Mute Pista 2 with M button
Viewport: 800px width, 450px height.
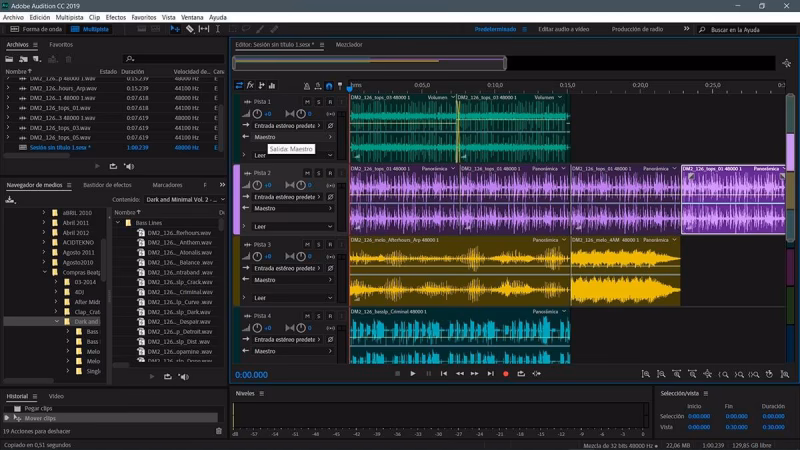tap(307, 173)
